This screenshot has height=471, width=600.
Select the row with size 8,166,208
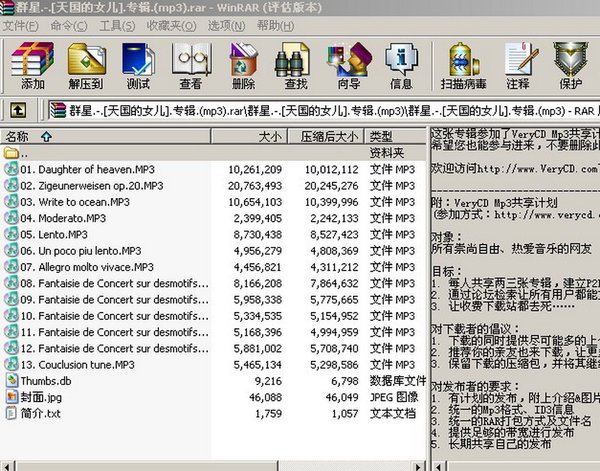pyautogui.click(x=213, y=283)
